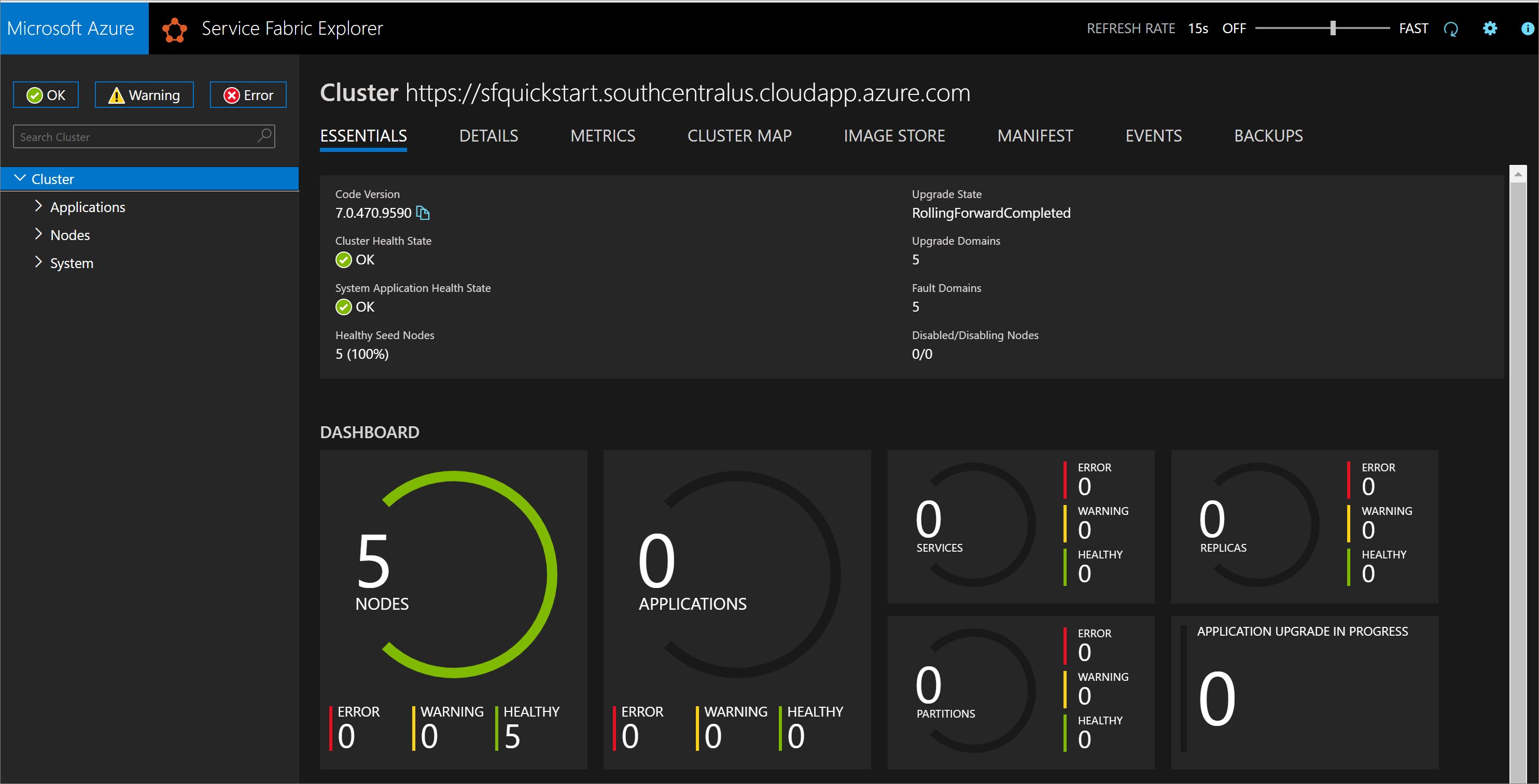Open the IMAGE STORE section
The image size is (1539, 784).
point(893,136)
